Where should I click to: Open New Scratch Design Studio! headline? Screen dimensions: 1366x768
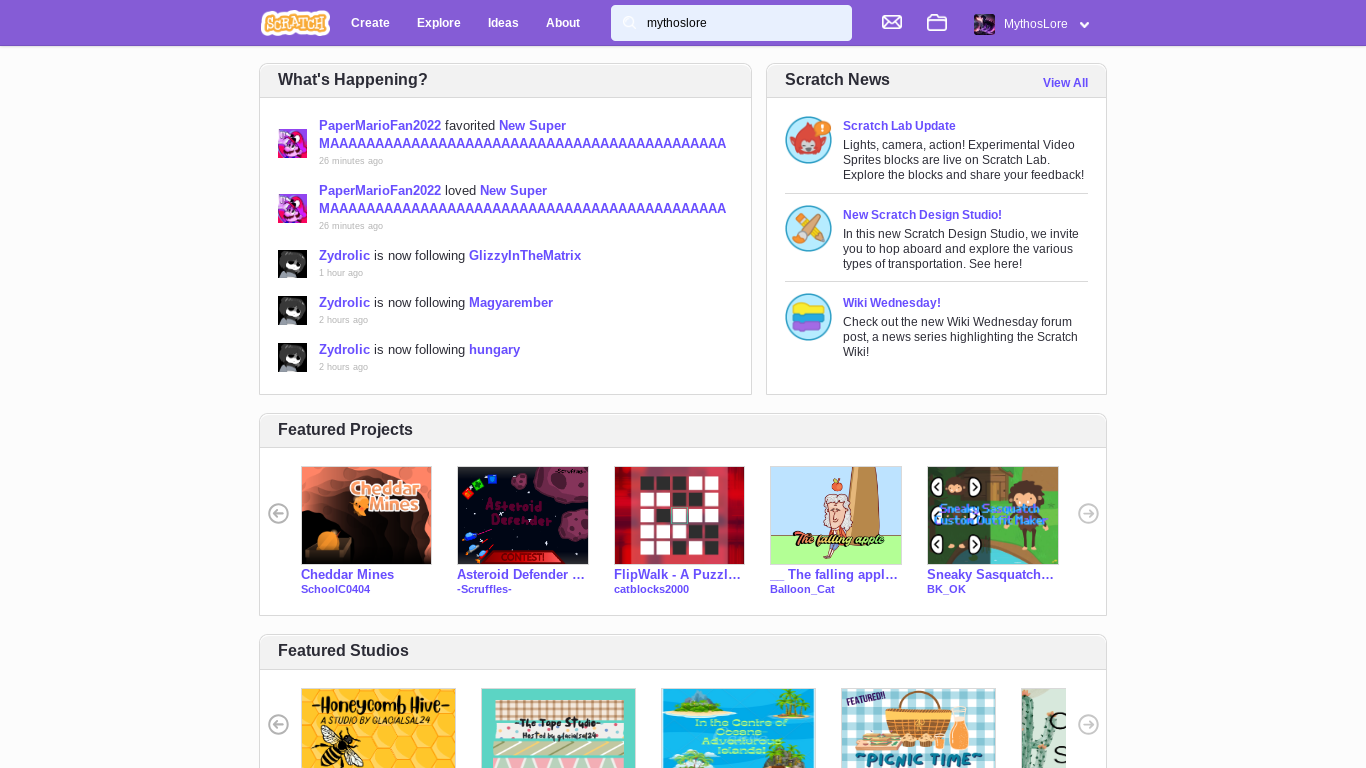click(922, 215)
